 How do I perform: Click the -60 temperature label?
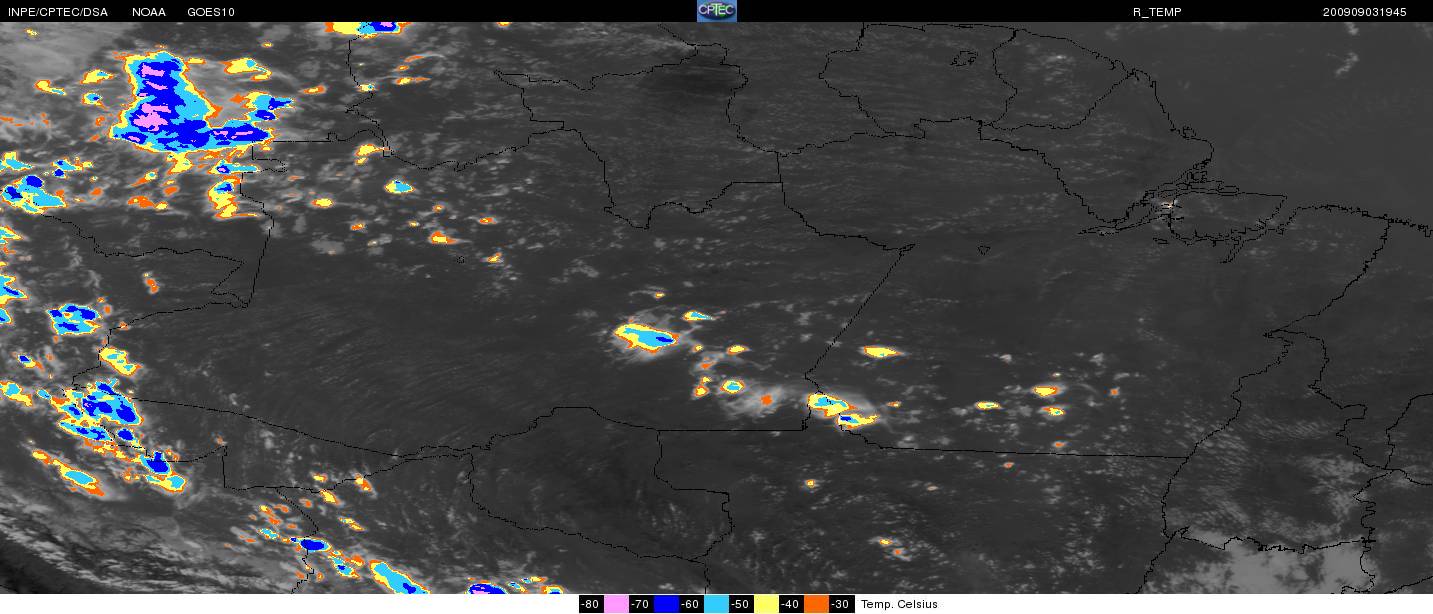(x=690, y=604)
